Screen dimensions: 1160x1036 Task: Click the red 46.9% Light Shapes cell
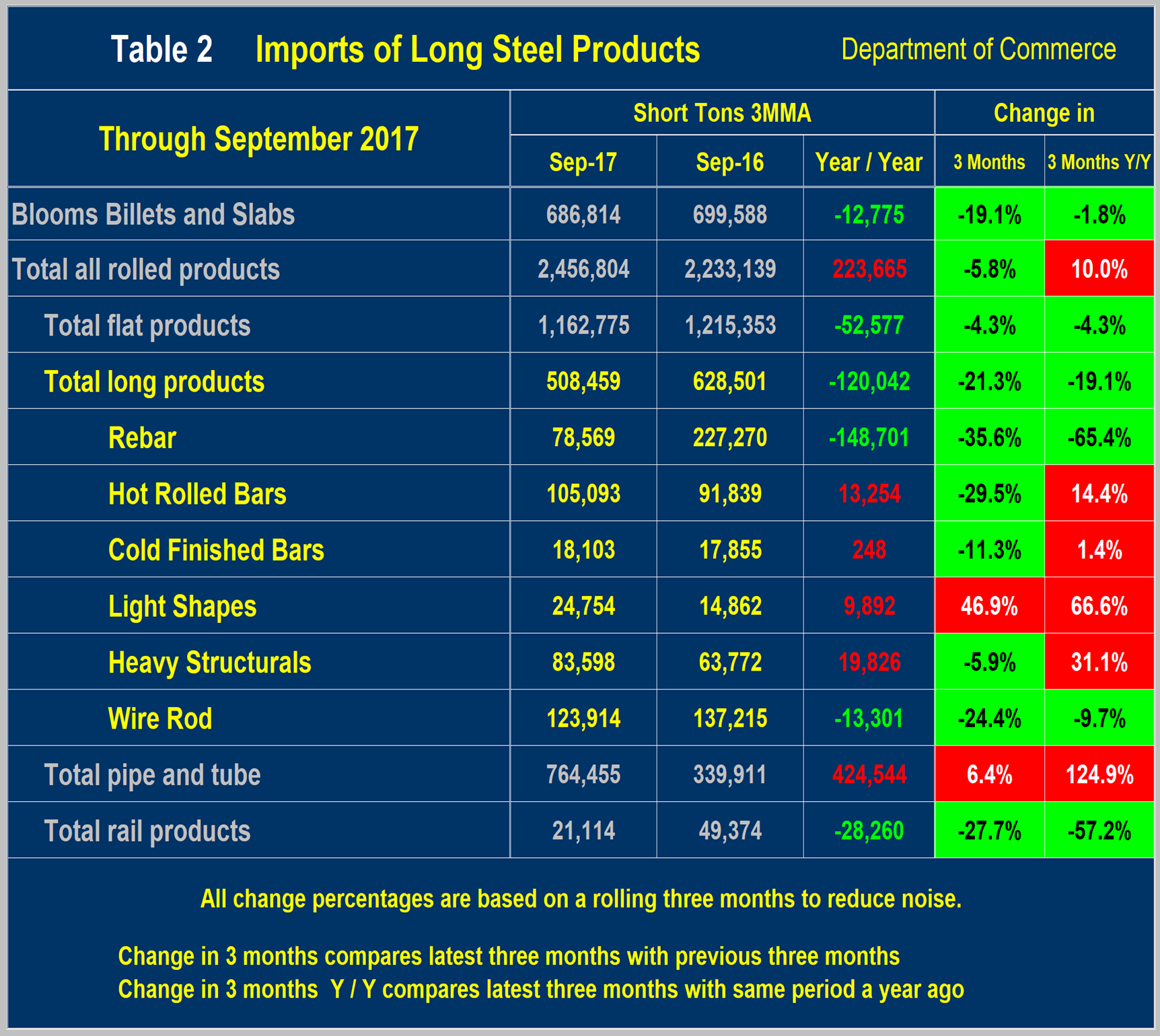coord(989,606)
